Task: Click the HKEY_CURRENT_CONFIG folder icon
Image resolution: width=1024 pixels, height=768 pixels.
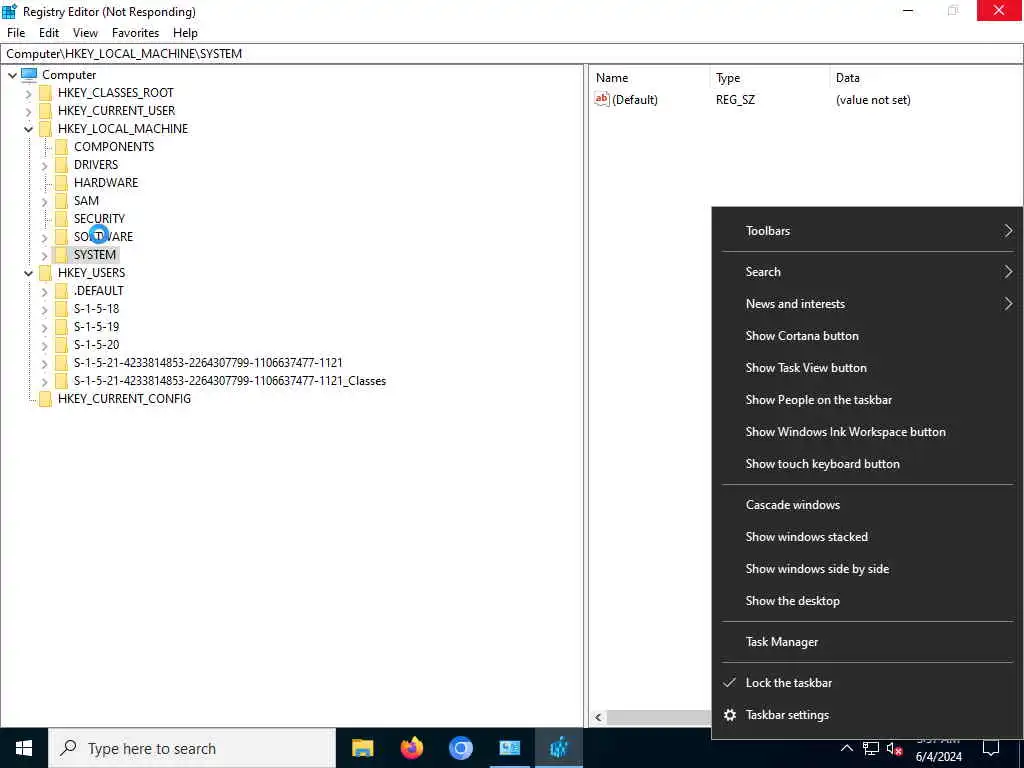Action: [45, 399]
